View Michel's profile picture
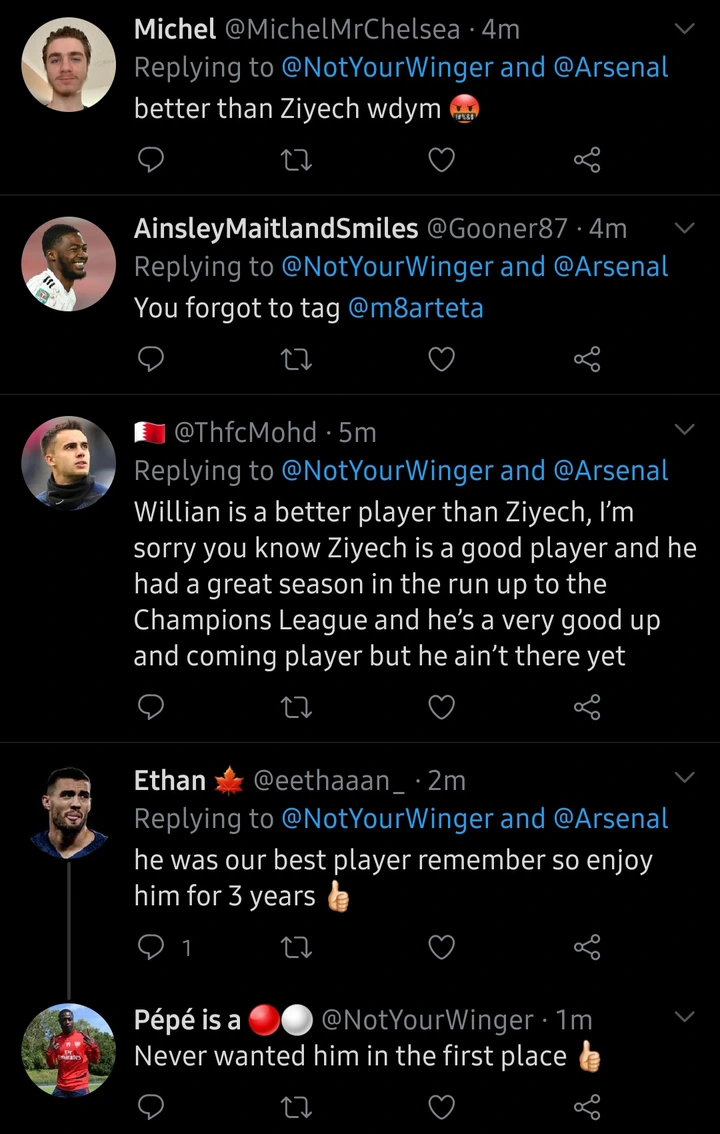The image size is (720, 1134). pyautogui.click(x=68, y=64)
